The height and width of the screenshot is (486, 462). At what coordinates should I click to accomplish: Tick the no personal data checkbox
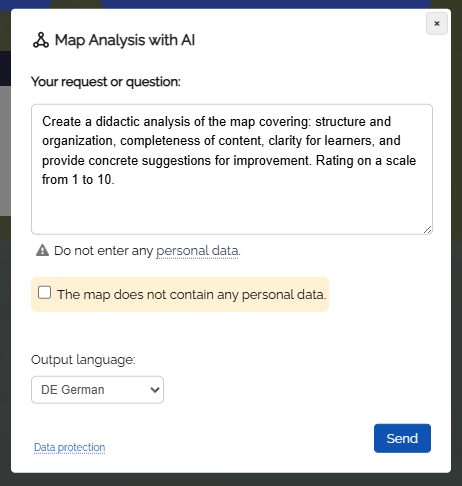pos(44,293)
